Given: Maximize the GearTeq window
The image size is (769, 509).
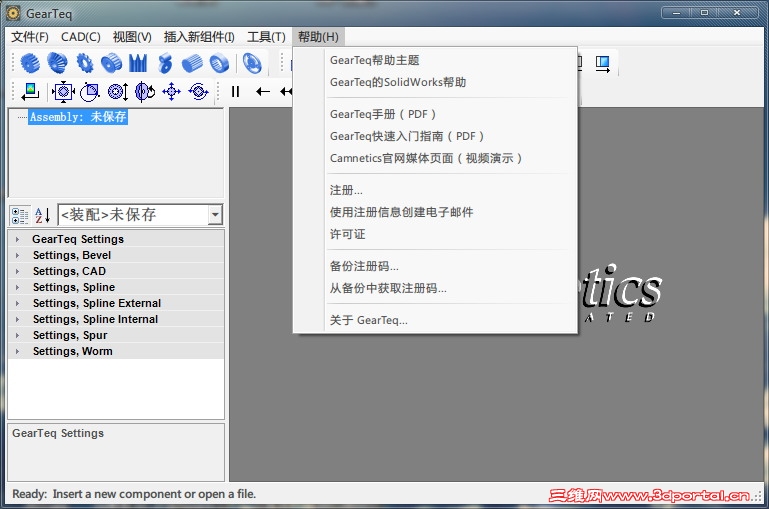Looking at the screenshot, I should point(704,13).
